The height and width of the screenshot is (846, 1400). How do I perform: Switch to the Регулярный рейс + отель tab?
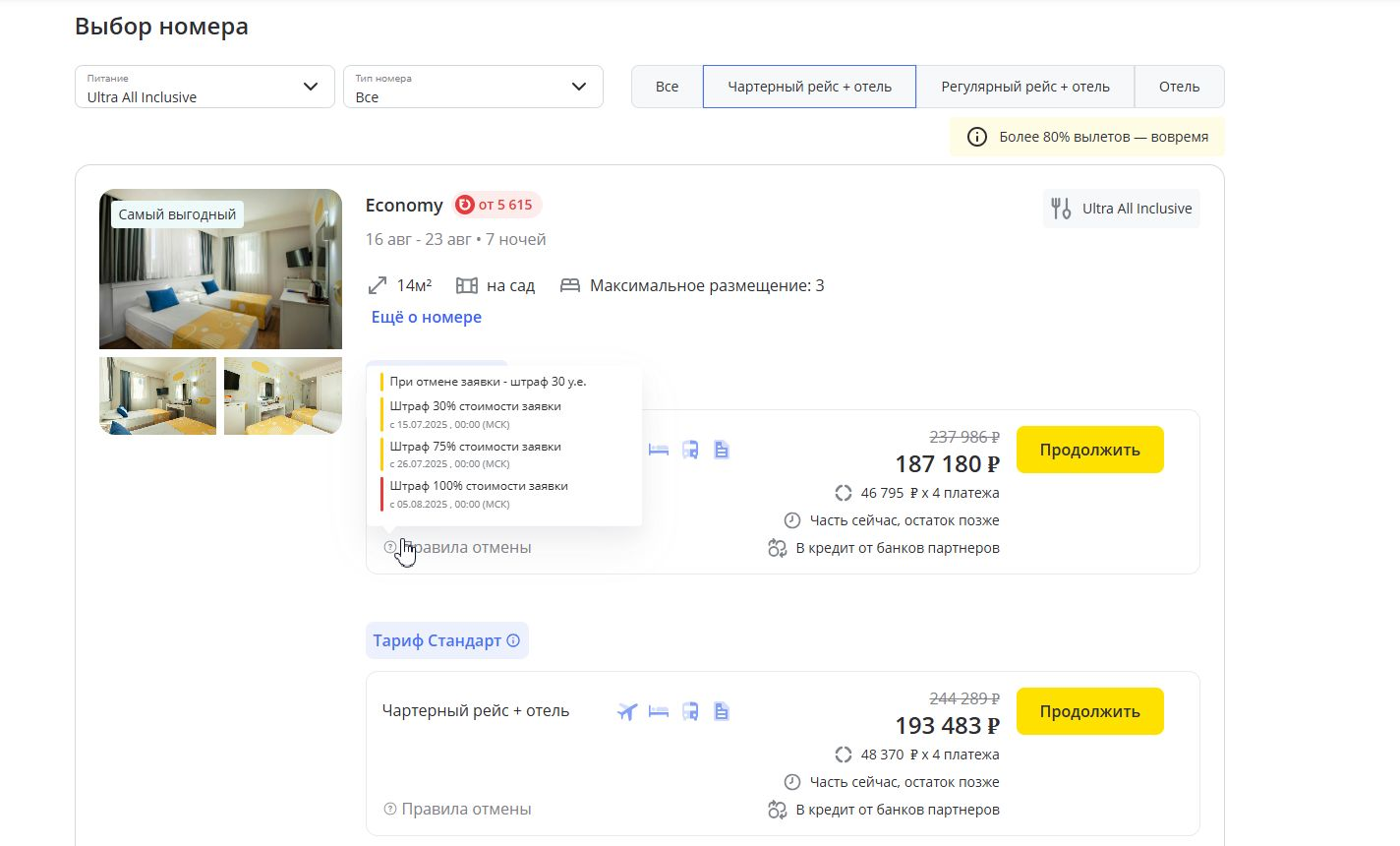click(x=1024, y=87)
